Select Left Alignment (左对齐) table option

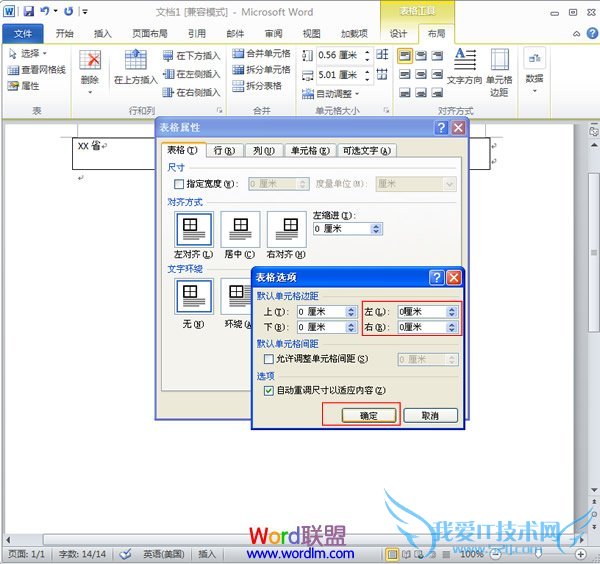194,229
